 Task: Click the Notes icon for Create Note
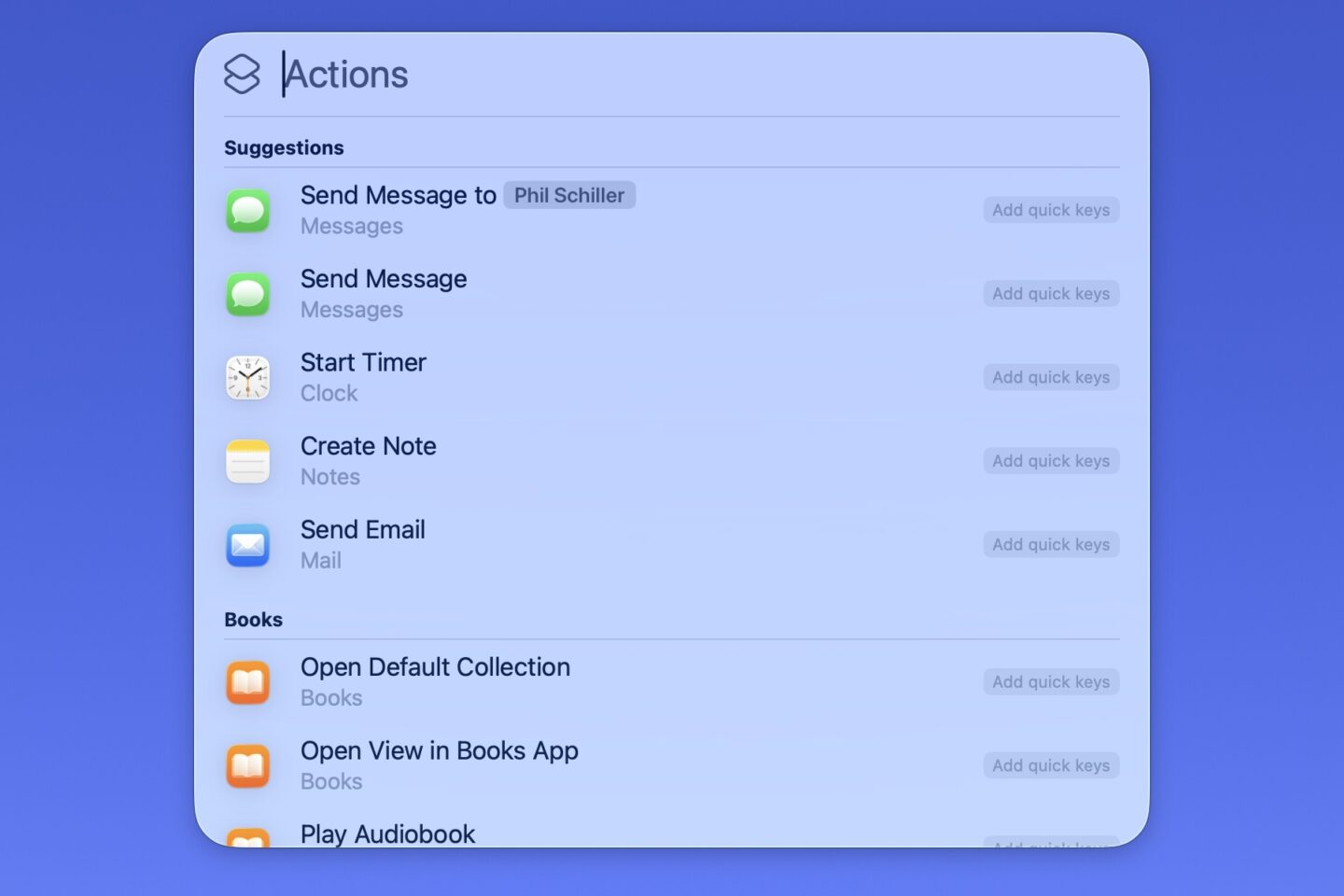(248, 461)
